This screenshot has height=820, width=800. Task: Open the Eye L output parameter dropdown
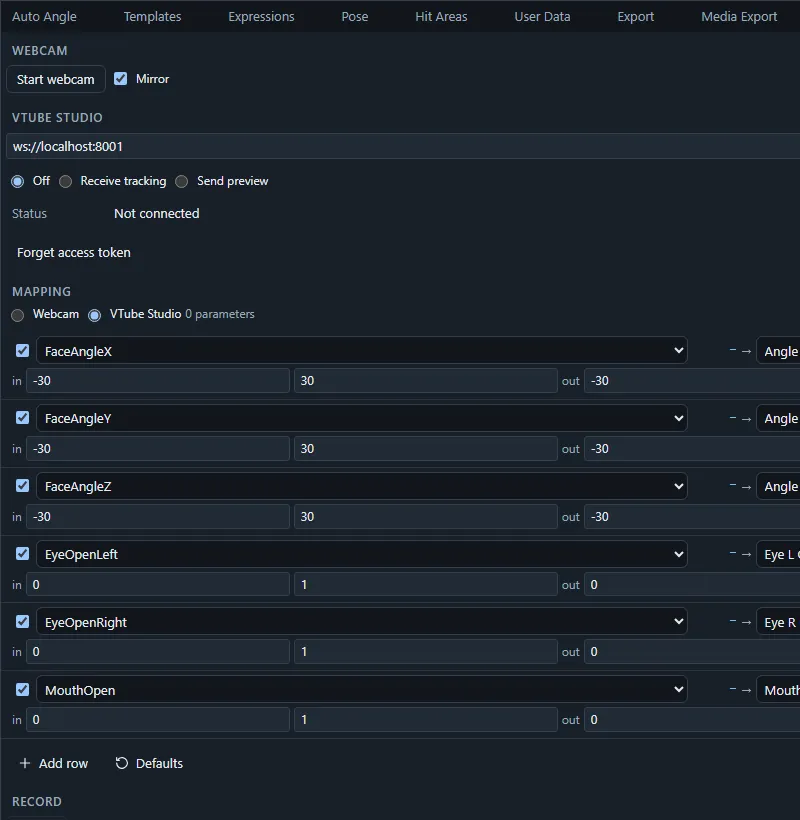(x=779, y=554)
